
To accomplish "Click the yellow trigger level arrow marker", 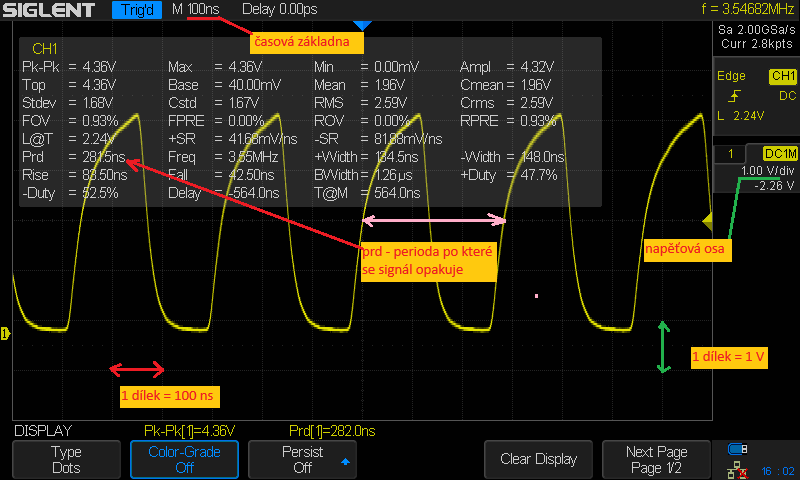I will point(708,219).
